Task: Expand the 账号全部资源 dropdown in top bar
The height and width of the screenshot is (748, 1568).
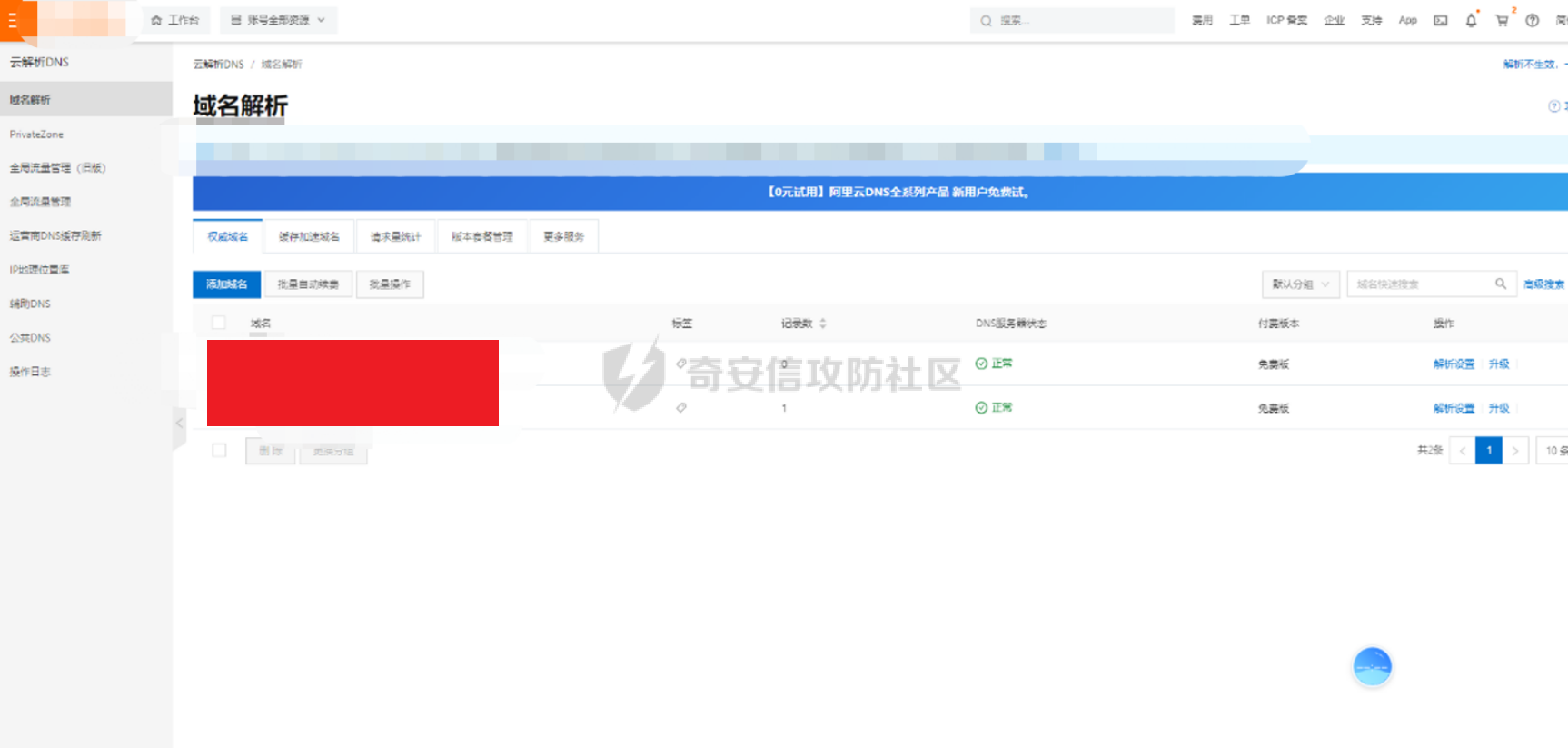Action: click(278, 20)
